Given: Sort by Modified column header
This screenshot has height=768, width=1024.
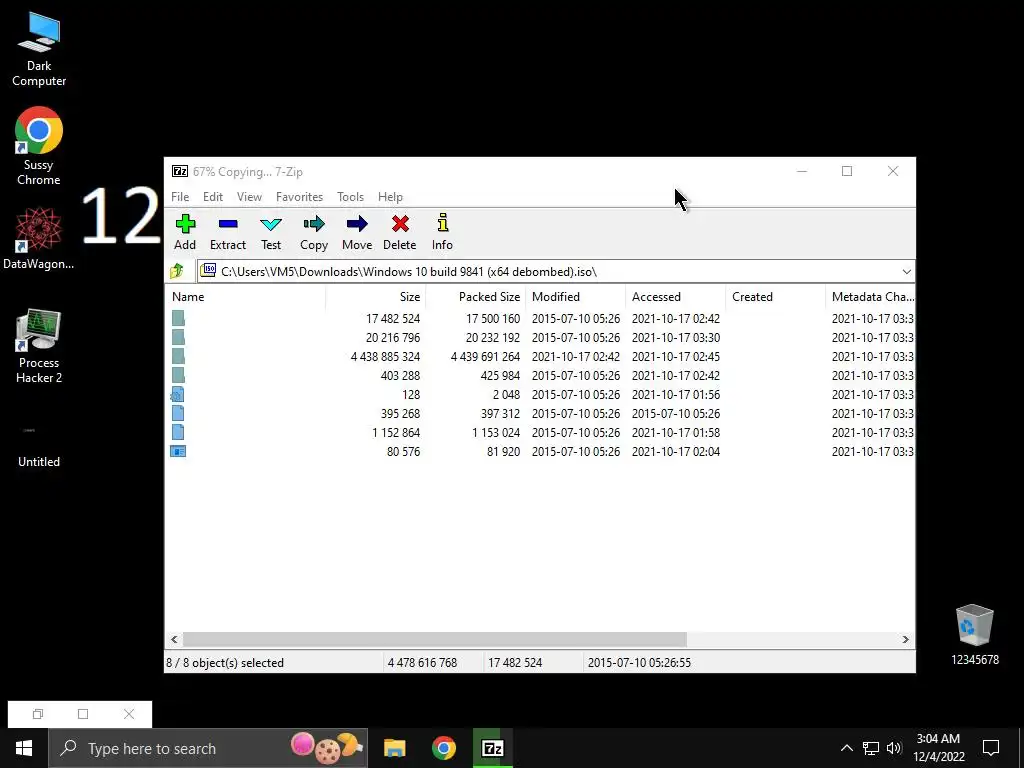Looking at the screenshot, I should click(x=575, y=296).
